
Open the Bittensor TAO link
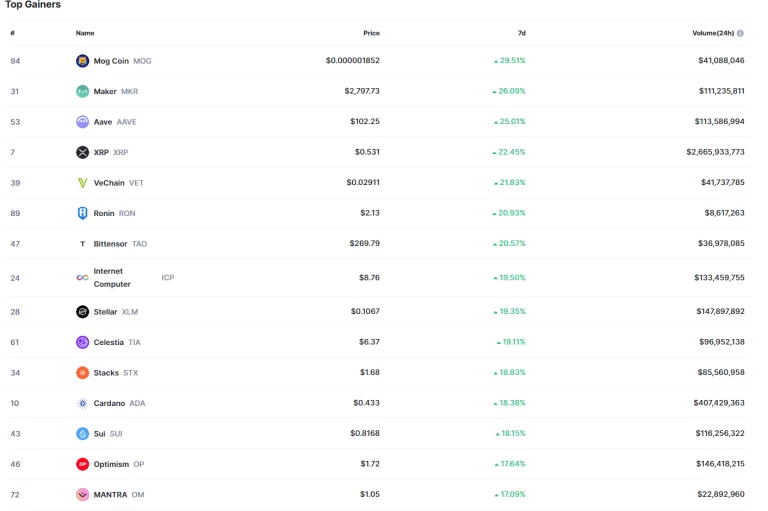(x=111, y=243)
